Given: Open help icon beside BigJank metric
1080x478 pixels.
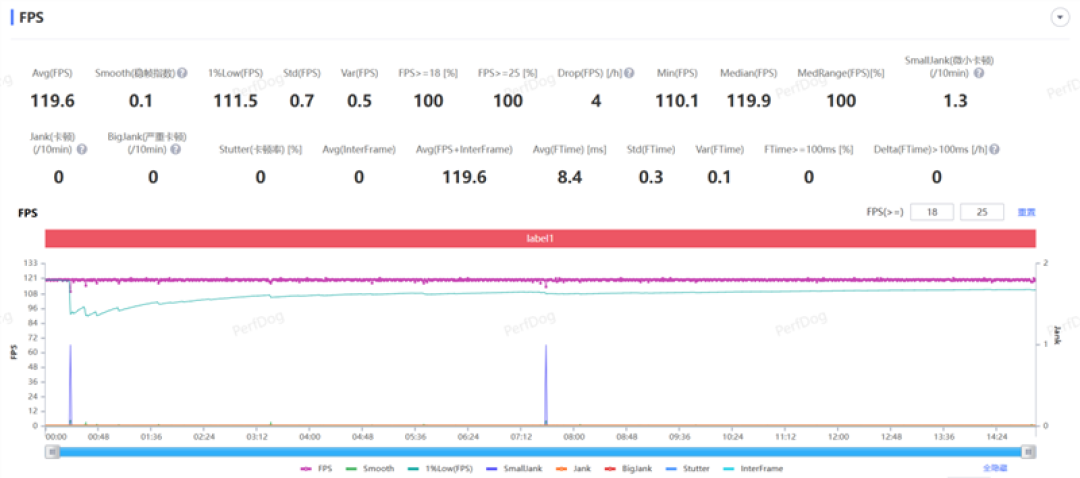Looking at the screenshot, I should click(176, 149).
